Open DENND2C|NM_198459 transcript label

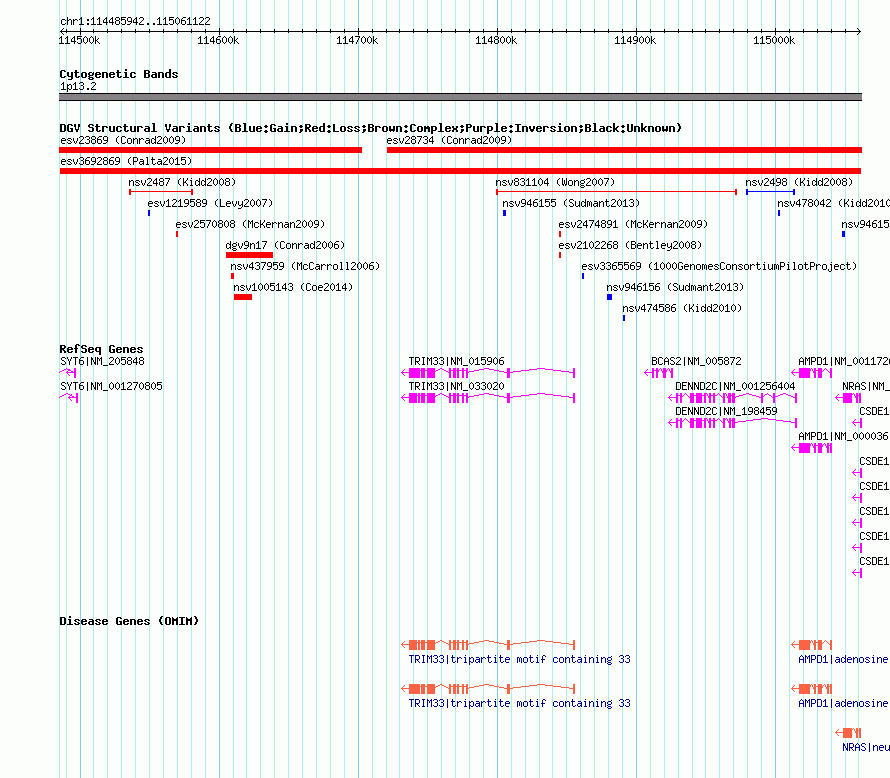click(726, 411)
